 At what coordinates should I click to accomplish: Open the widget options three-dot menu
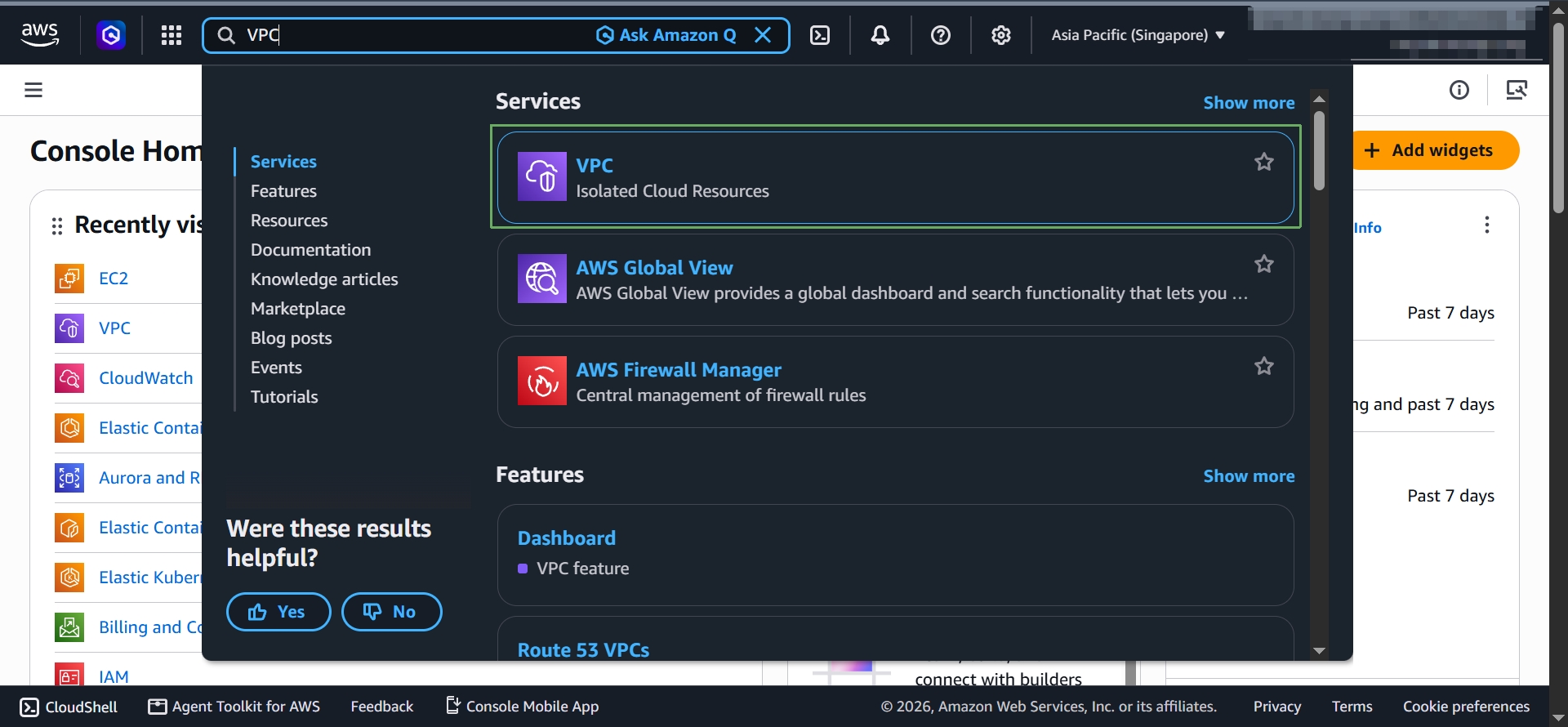tap(1487, 225)
